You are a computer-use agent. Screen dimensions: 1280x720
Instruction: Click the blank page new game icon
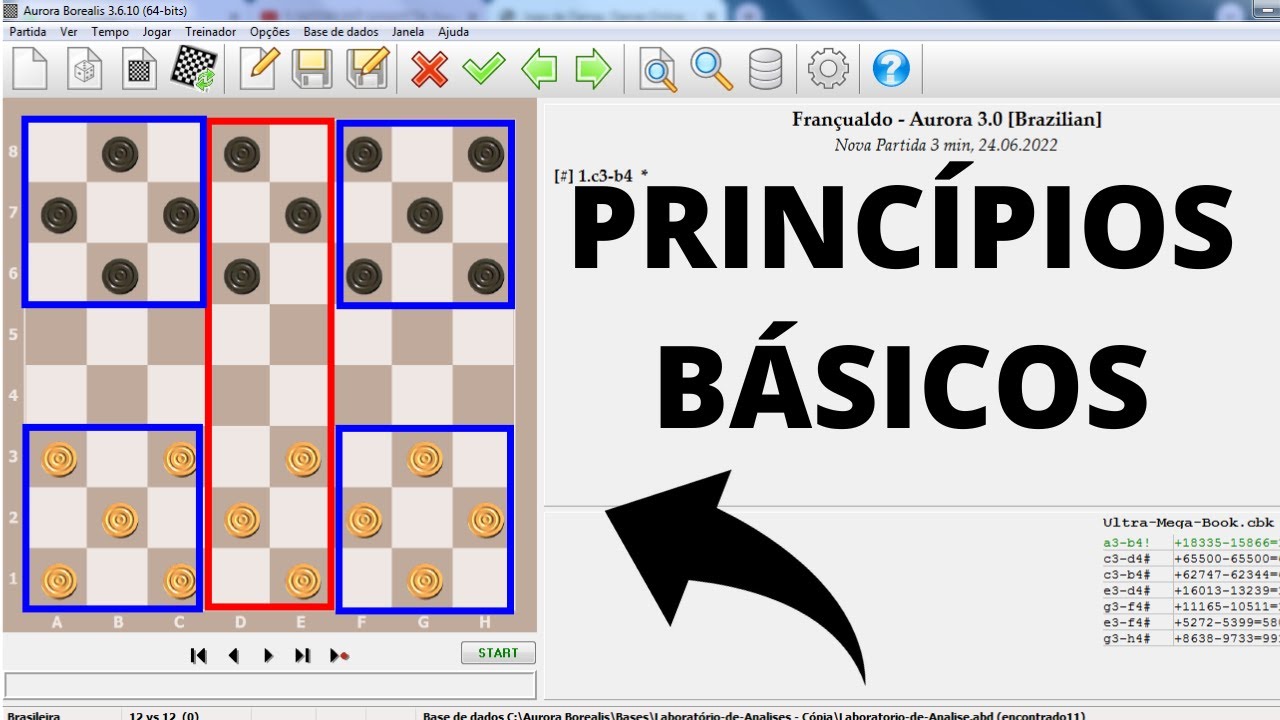pyautogui.click(x=30, y=69)
